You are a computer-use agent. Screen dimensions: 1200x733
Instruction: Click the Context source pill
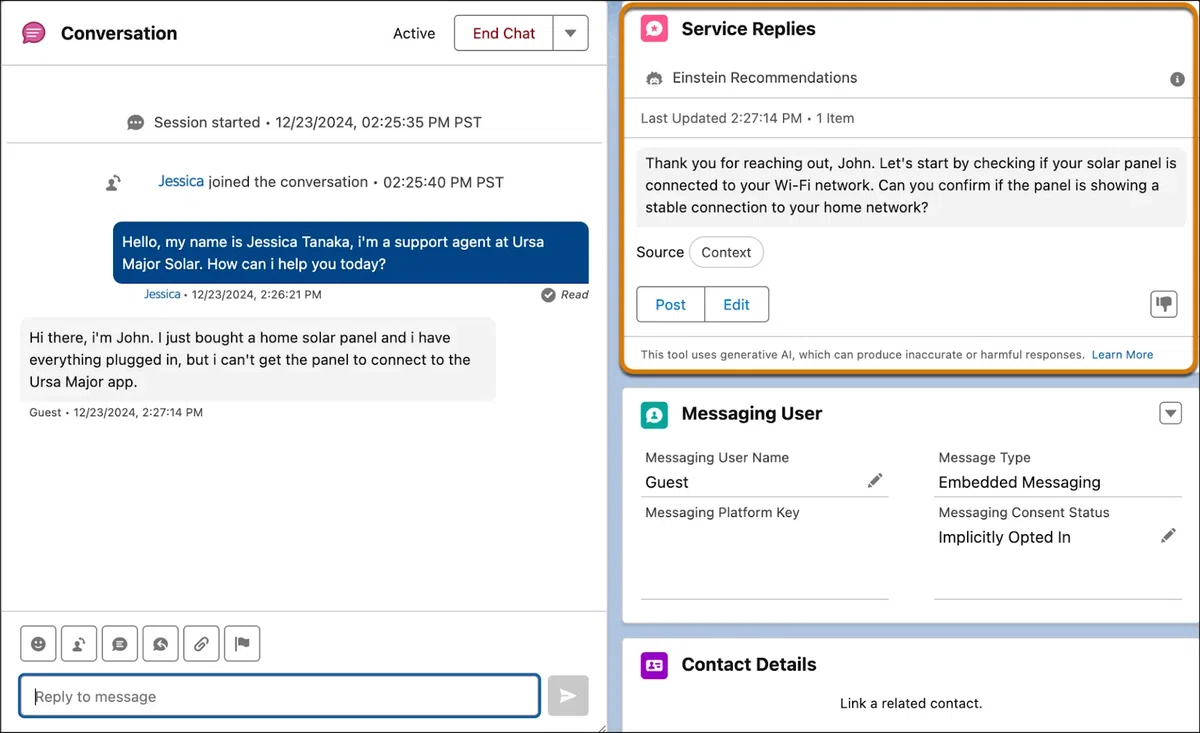[727, 252]
